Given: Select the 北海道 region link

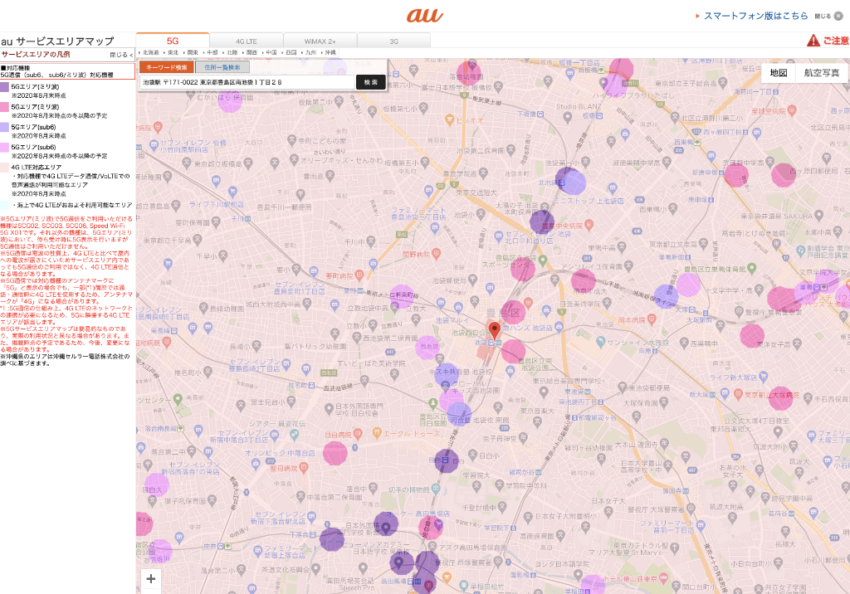Looking at the screenshot, I should pos(150,51).
